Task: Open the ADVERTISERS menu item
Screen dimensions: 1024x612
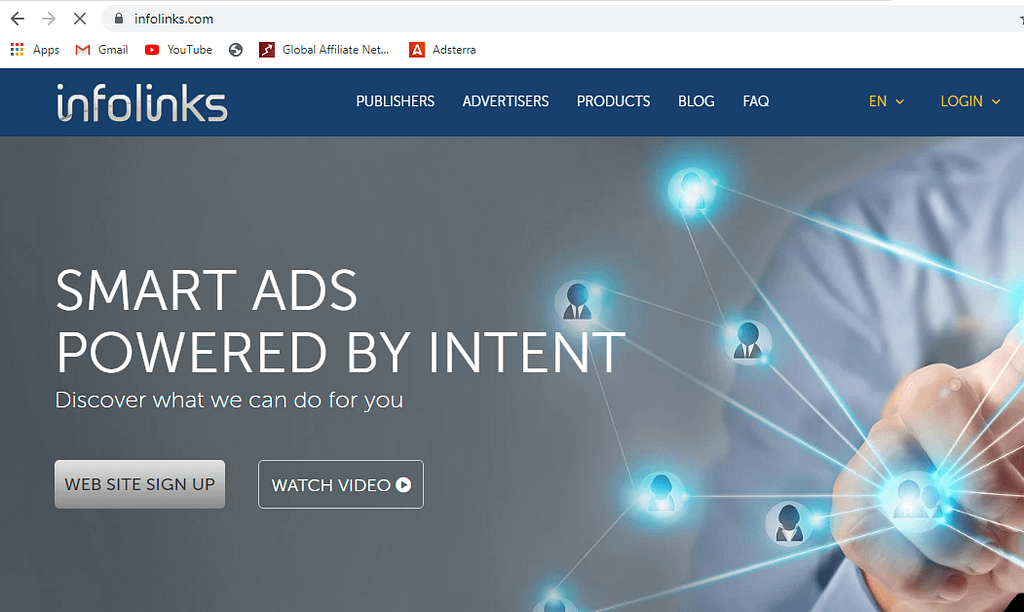Action: point(505,101)
